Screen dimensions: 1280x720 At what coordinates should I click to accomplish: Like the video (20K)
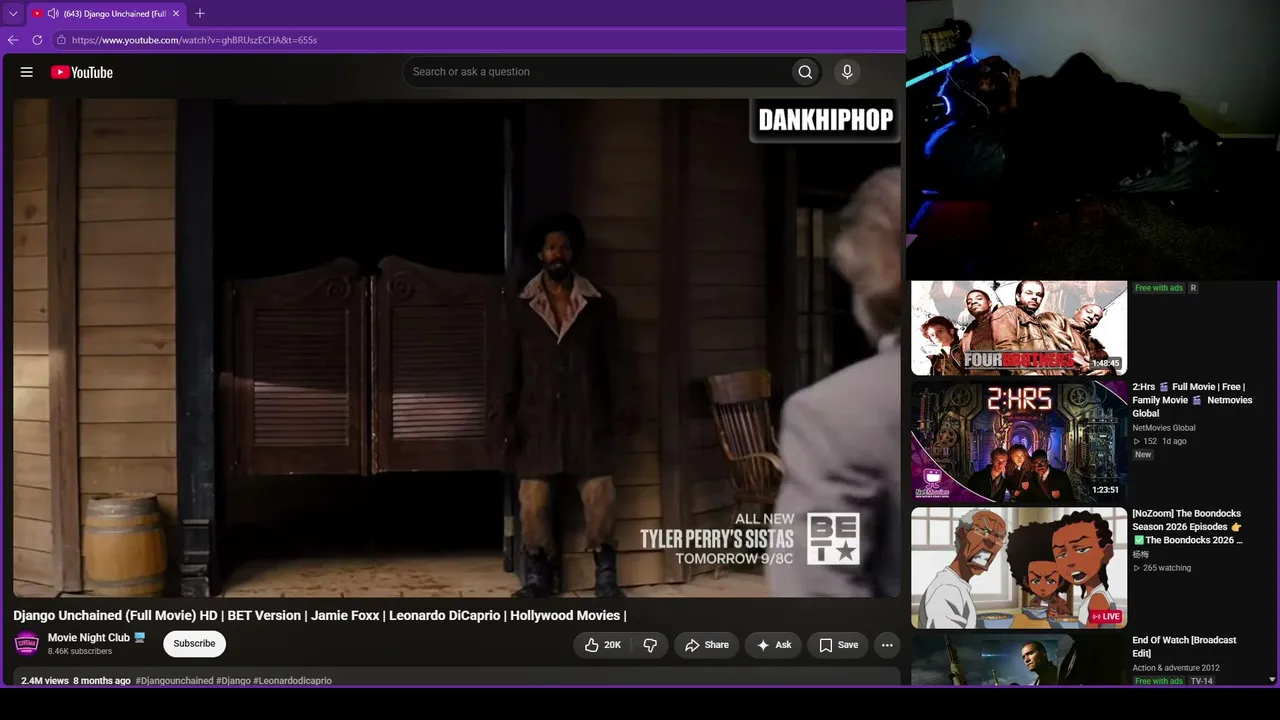click(x=603, y=645)
